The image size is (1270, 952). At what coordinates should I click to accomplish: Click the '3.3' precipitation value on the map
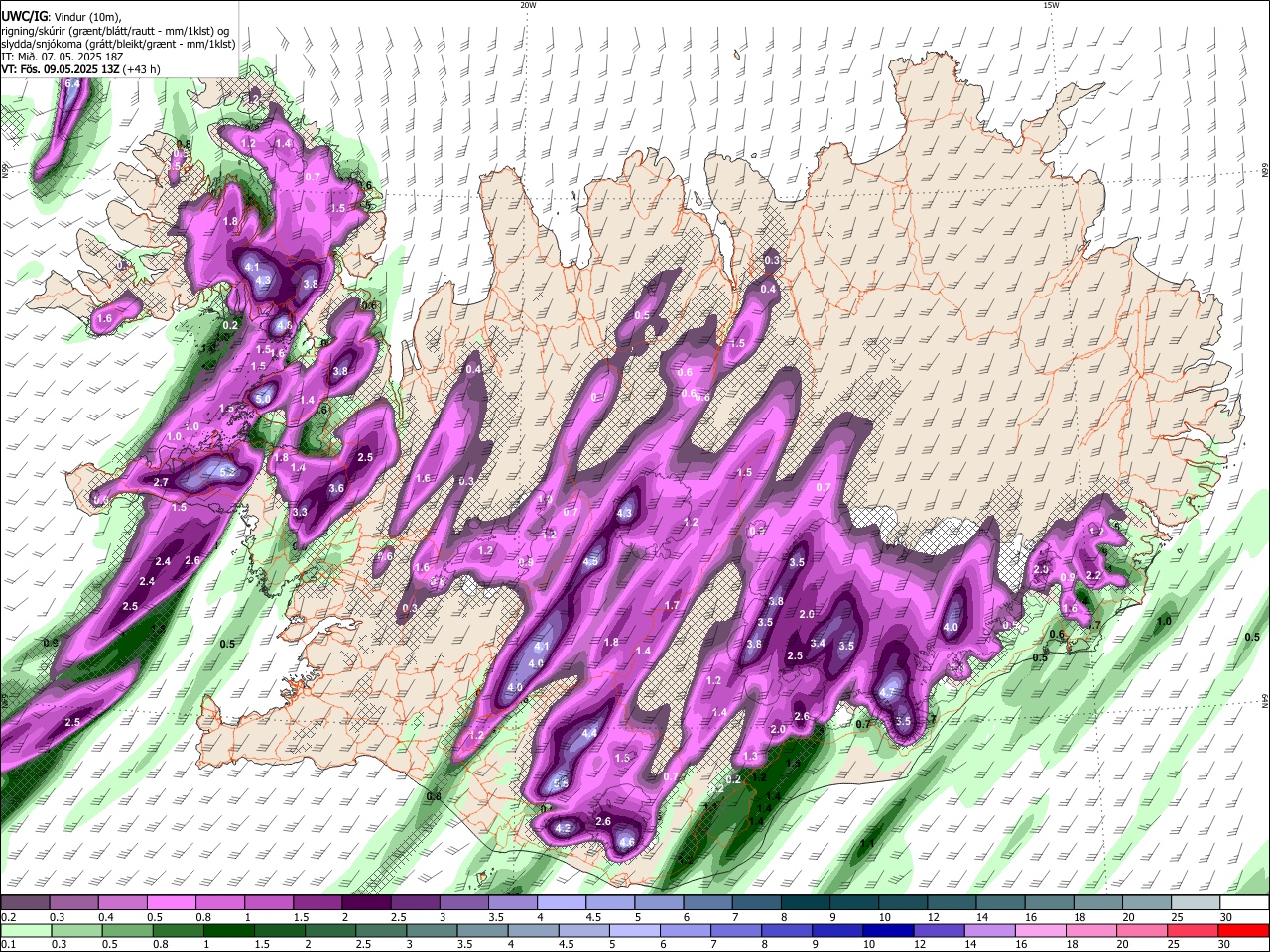(x=300, y=513)
